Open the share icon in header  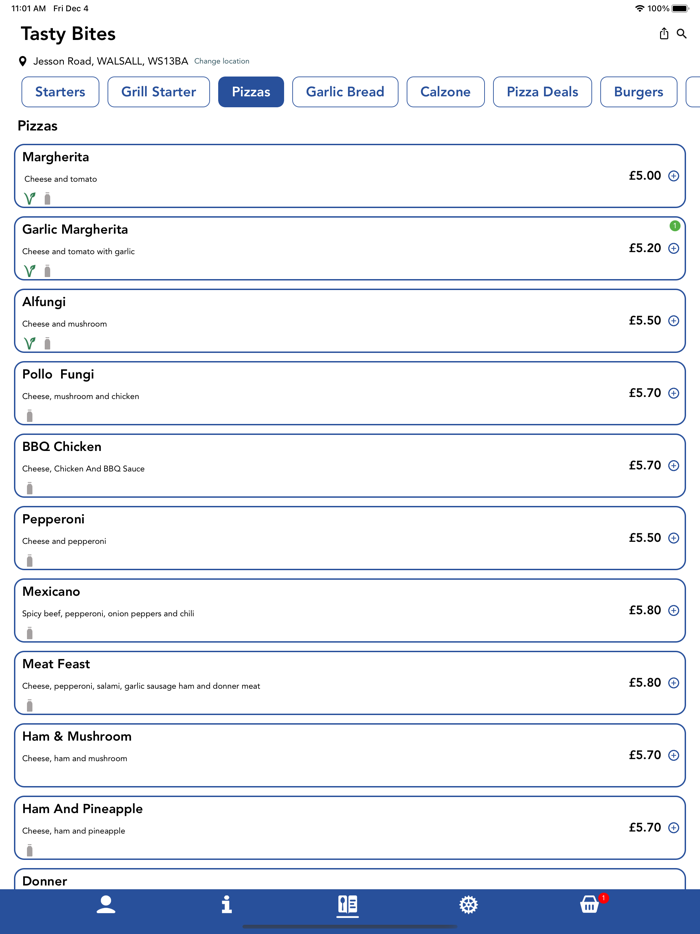[x=664, y=34]
